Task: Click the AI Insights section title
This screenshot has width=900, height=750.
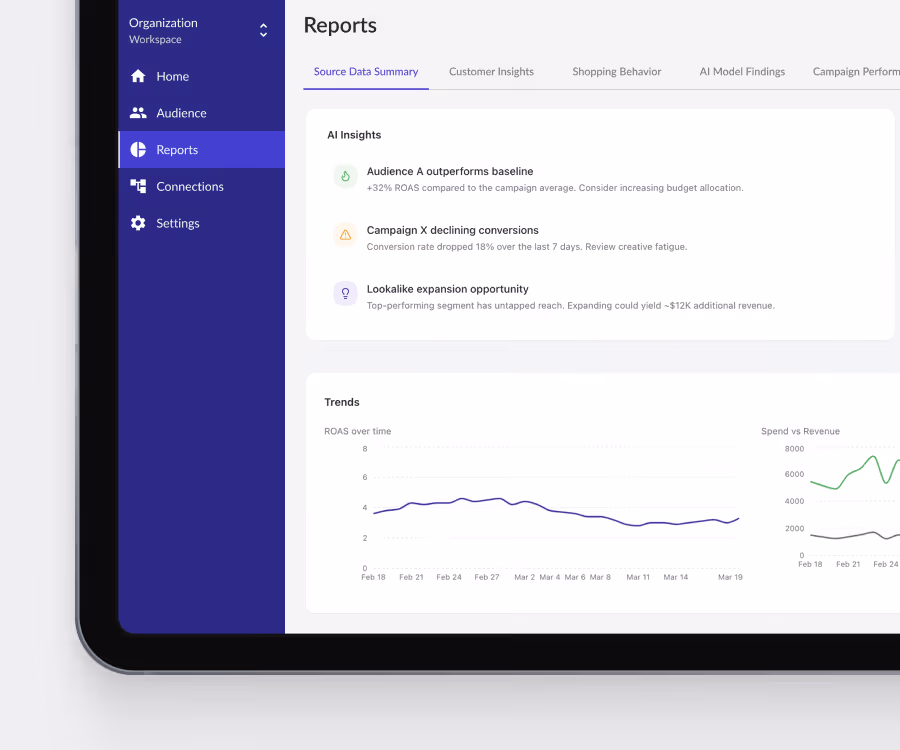Action: (x=354, y=135)
